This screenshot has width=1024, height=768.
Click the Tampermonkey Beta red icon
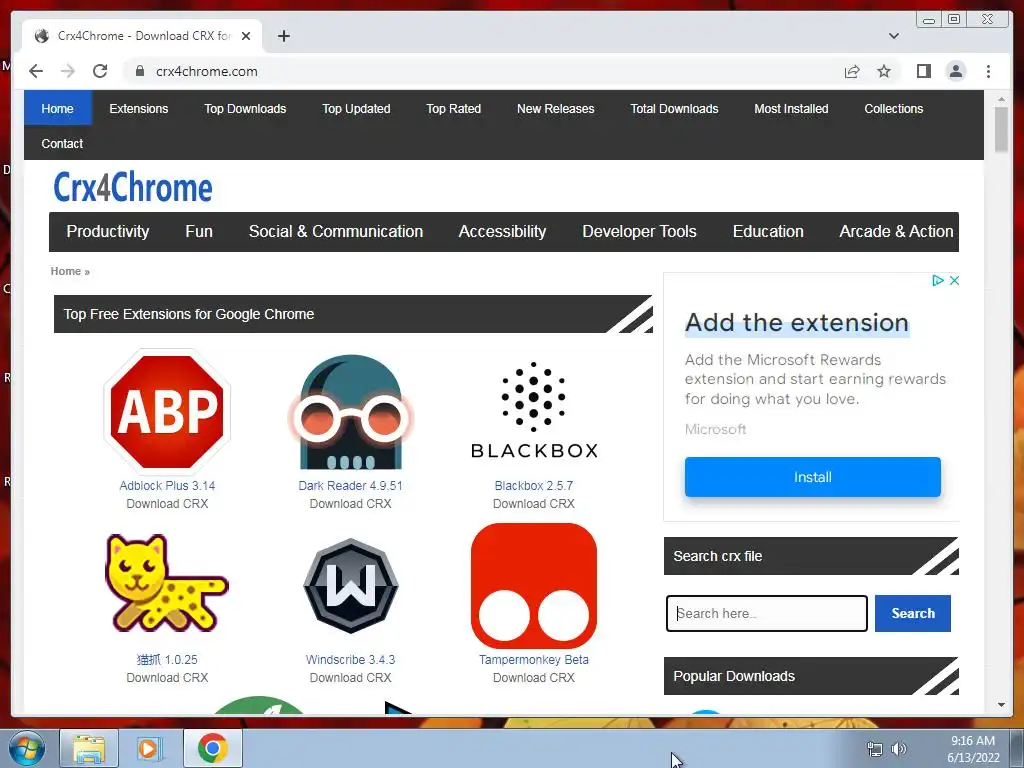coord(534,586)
